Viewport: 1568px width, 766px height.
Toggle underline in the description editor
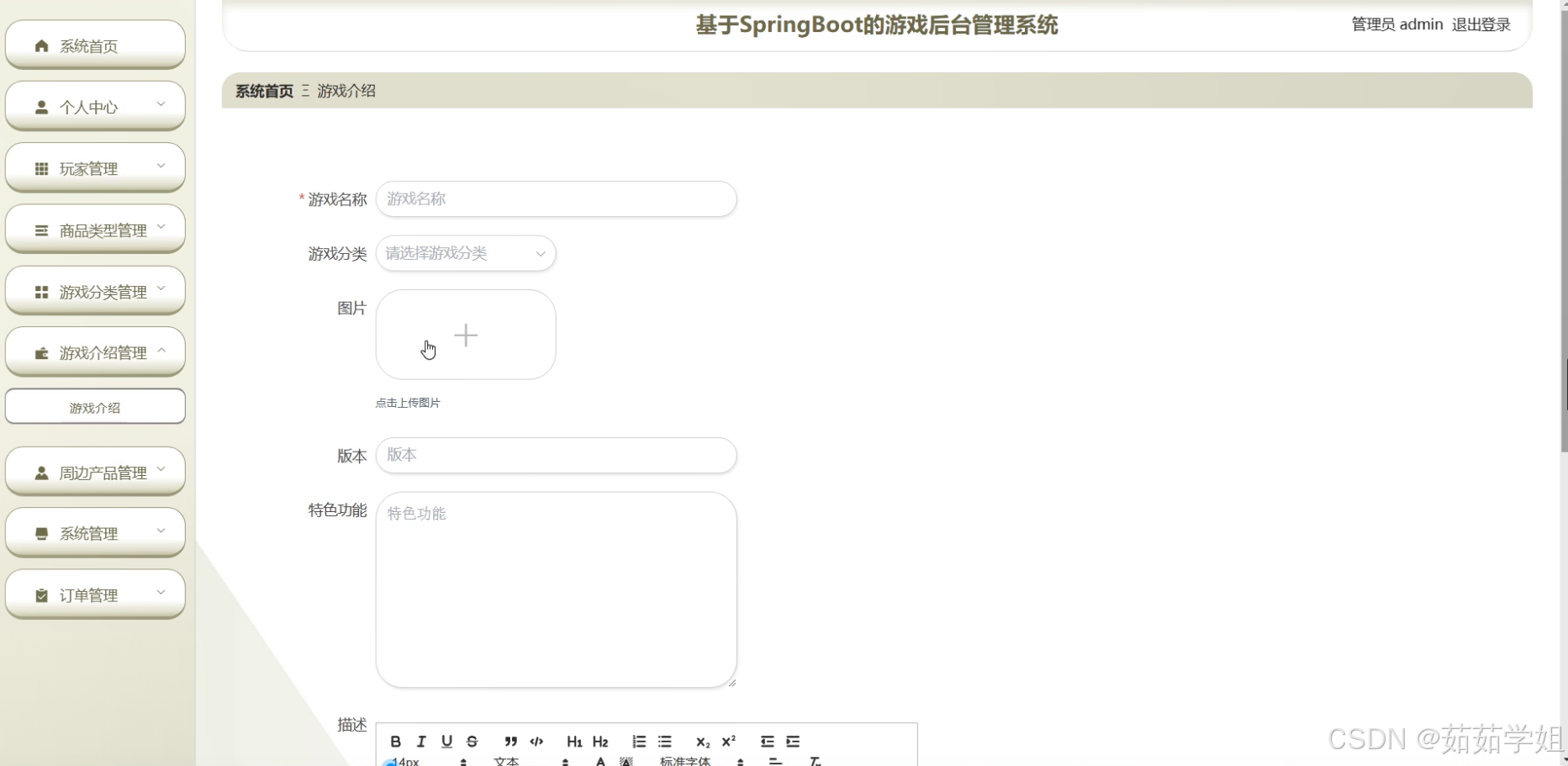(446, 741)
